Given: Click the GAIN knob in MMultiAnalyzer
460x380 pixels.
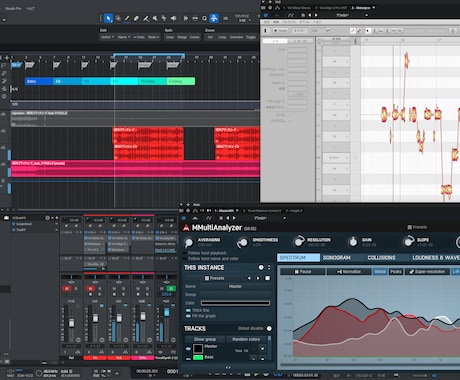Looking at the screenshot, I should pos(353,242).
